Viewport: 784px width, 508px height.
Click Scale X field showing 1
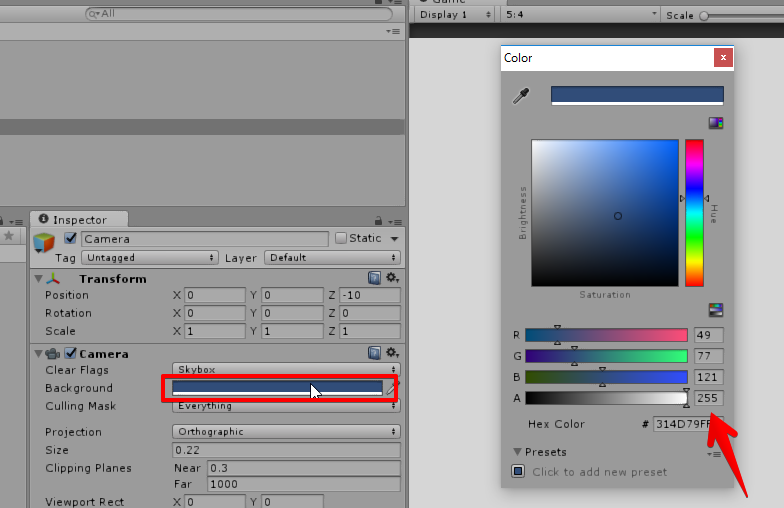point(214,331)
